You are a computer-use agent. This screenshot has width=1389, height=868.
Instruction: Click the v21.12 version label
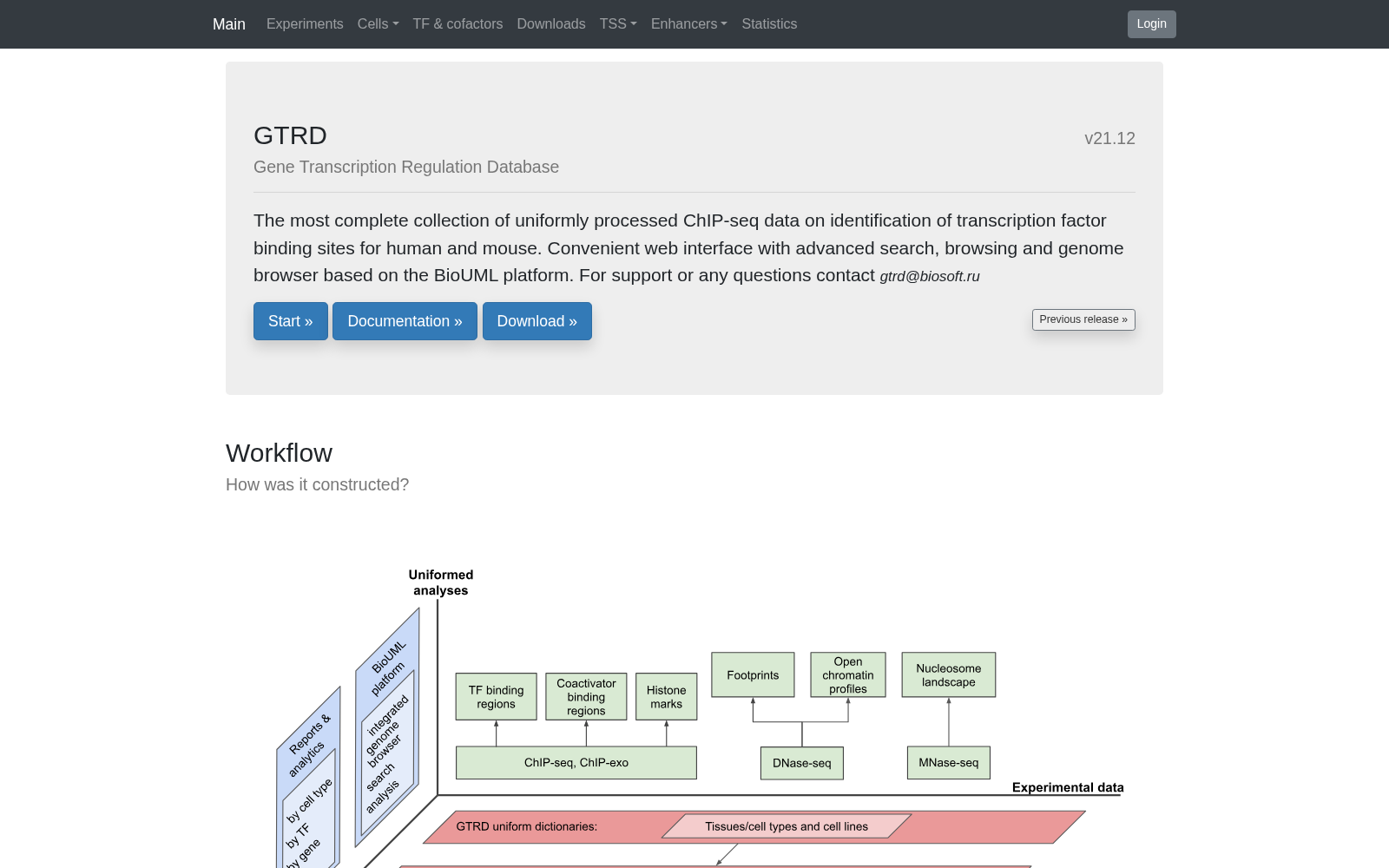1109,138
